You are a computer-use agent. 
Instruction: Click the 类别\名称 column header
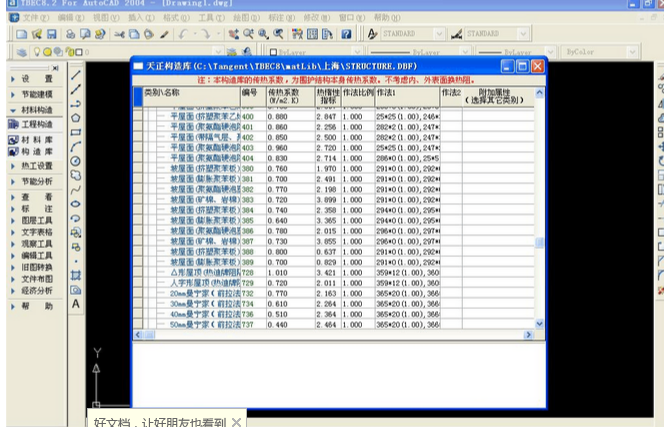pos(192,97)
